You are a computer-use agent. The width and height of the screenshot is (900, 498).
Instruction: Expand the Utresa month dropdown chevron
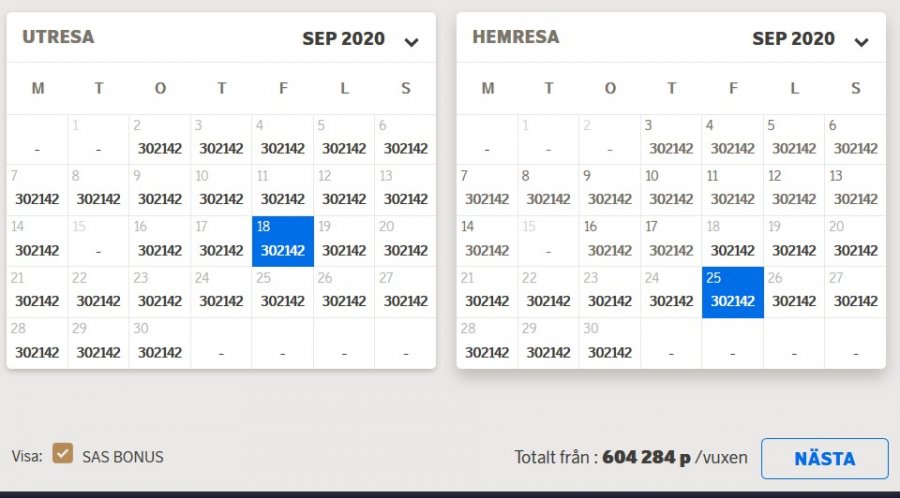411,42
